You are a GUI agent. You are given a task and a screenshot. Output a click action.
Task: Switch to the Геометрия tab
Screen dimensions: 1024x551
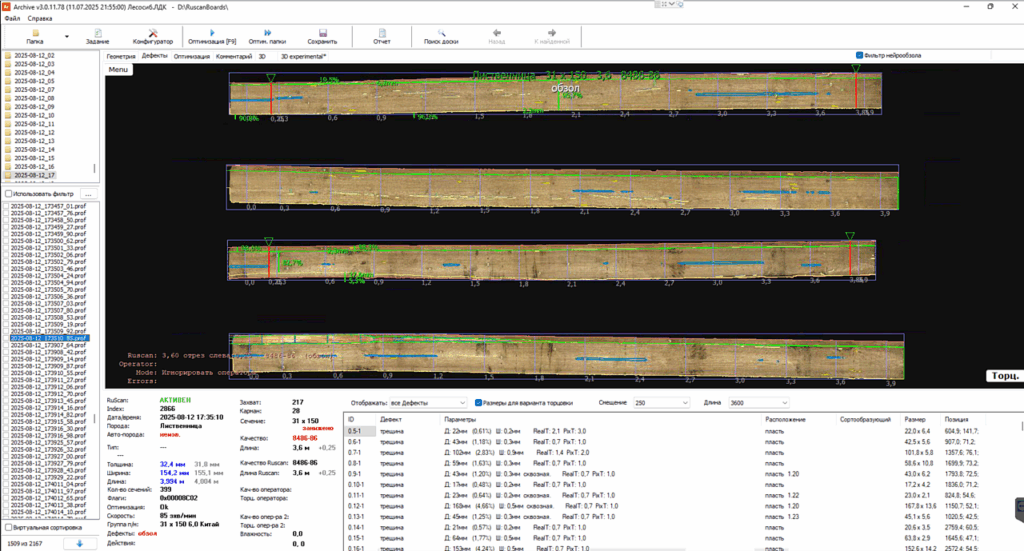(x=121, y=56)
